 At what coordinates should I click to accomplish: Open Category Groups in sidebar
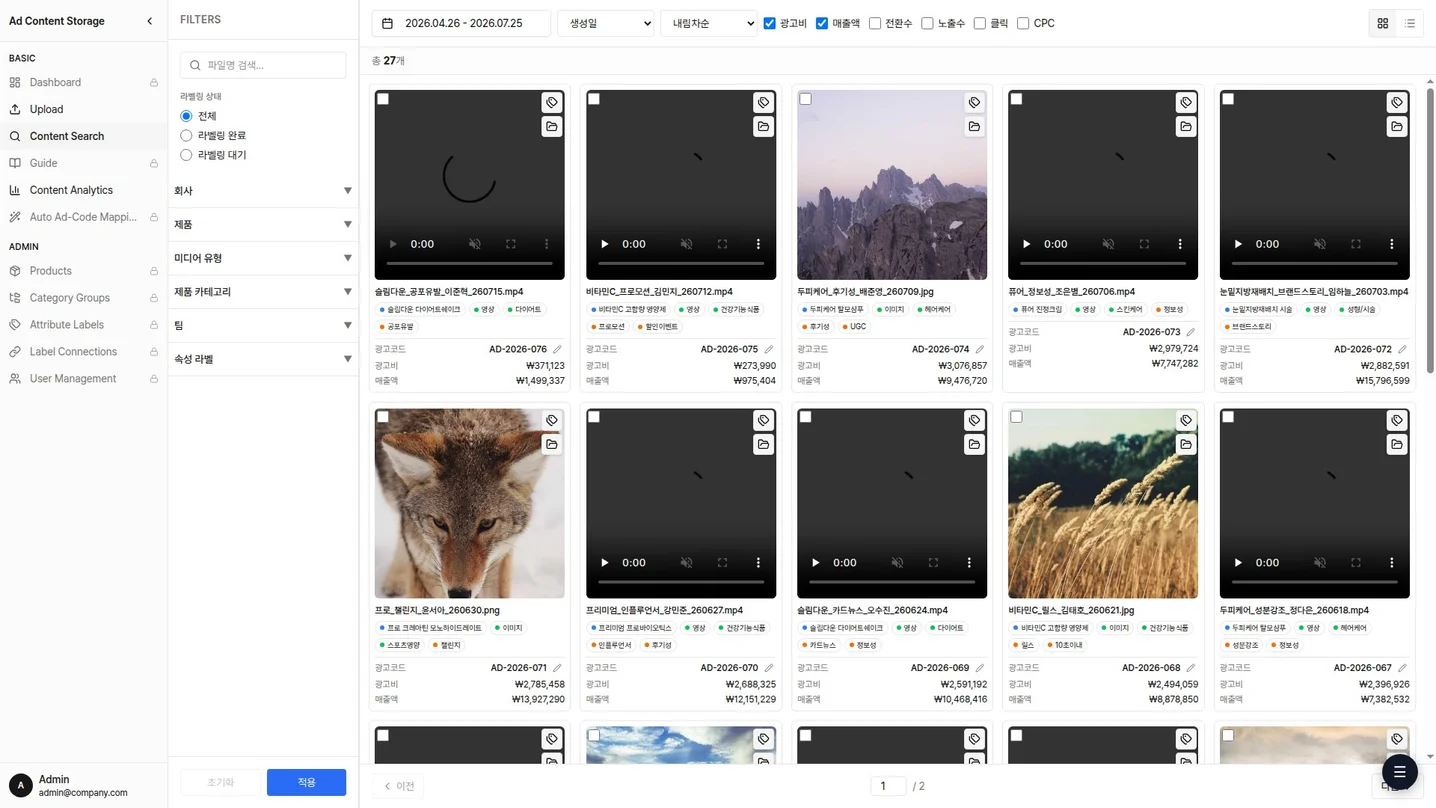tap(83, 298)
